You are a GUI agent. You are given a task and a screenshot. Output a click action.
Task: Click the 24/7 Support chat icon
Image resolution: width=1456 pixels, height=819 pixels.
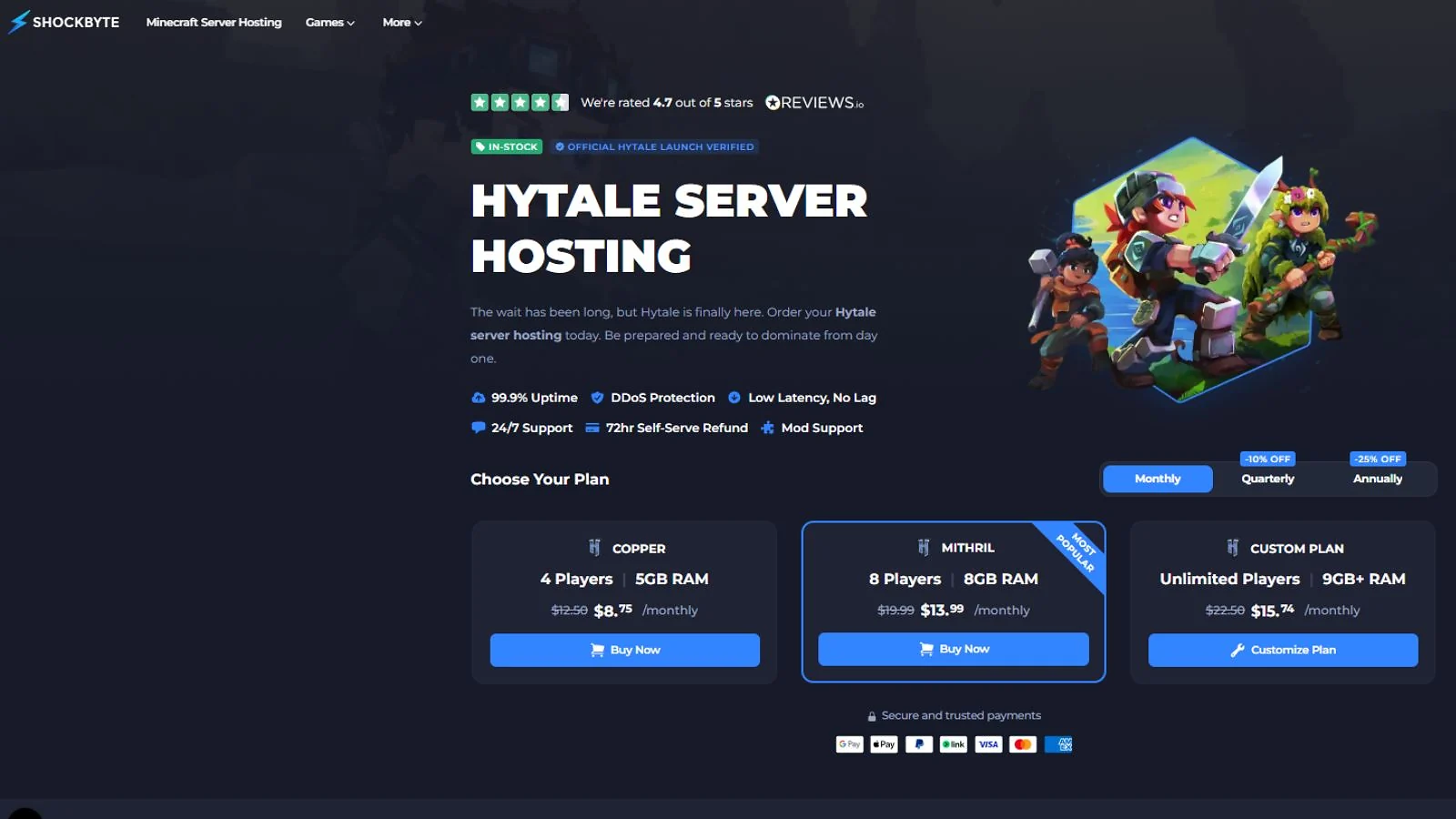click(478, 428)
